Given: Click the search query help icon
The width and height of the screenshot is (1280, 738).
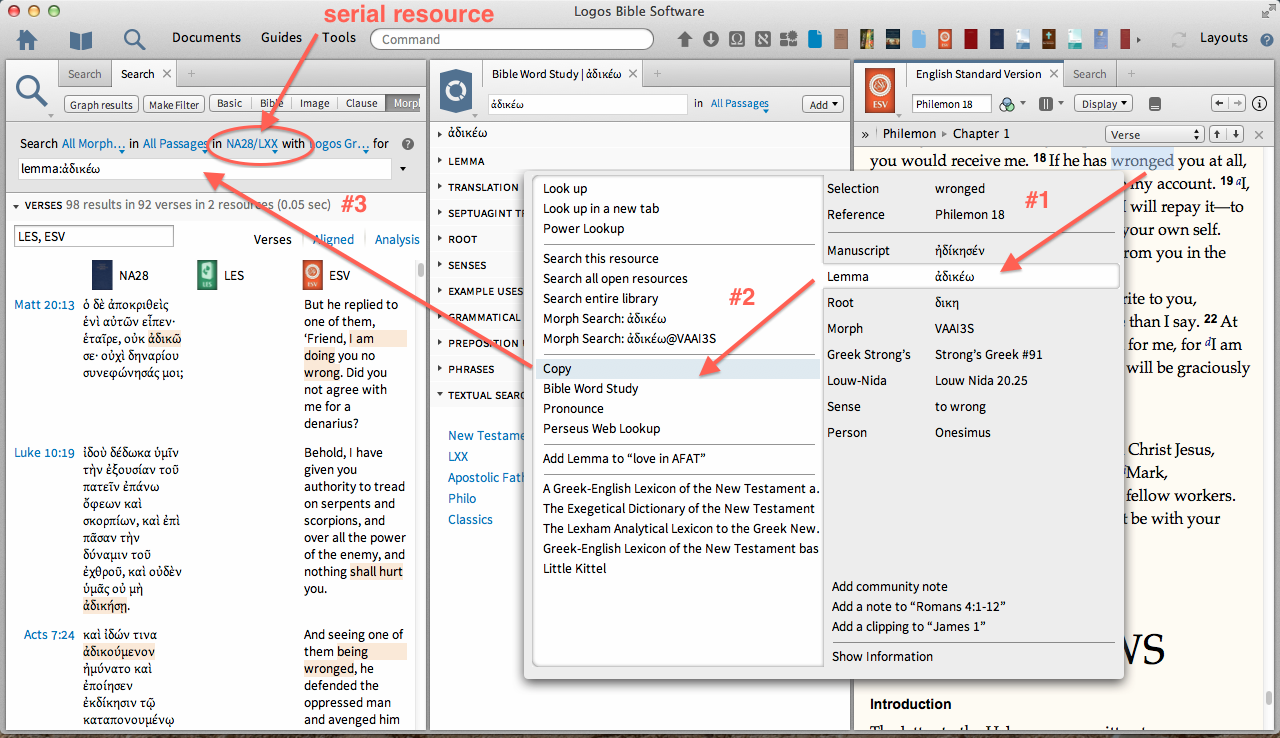Looking at the screenshot, I should (x=408, y=144).
